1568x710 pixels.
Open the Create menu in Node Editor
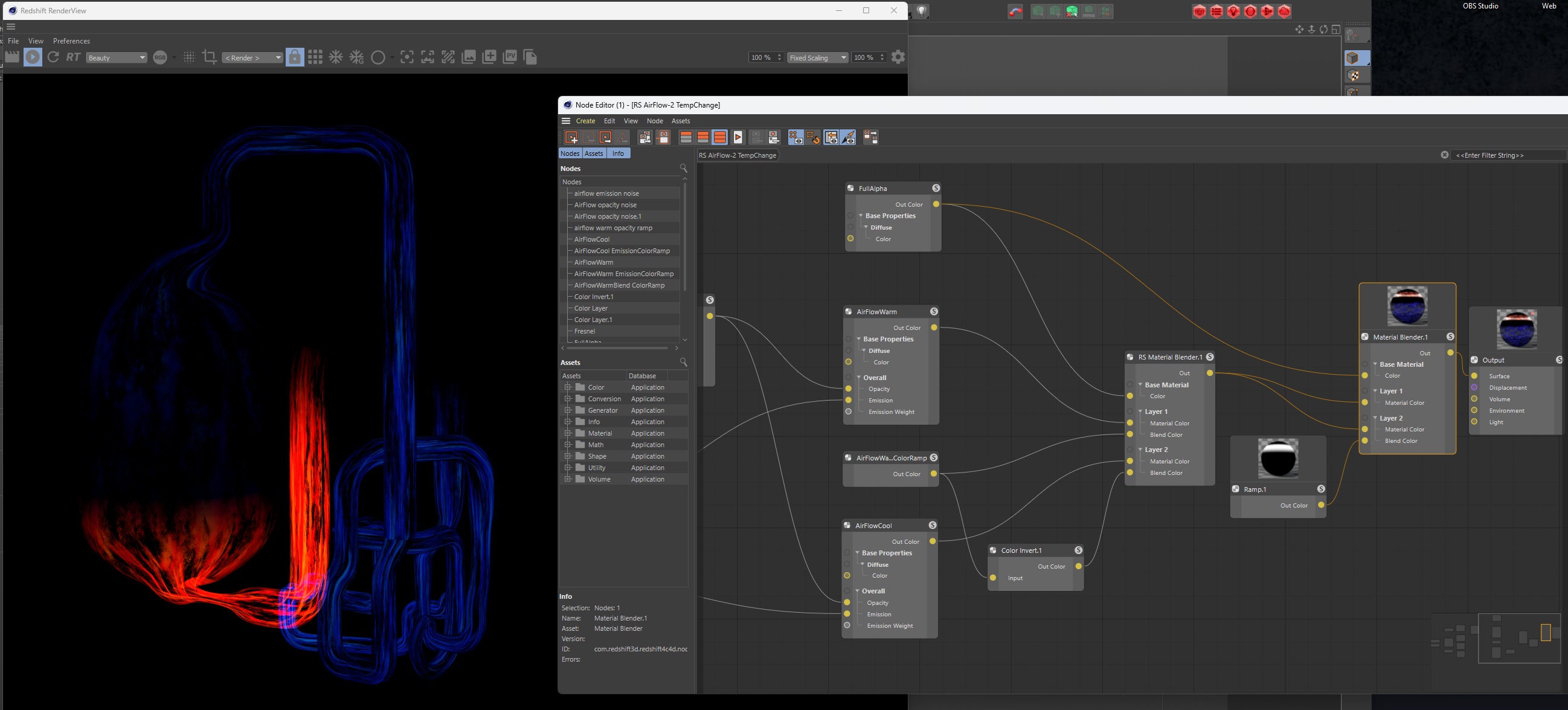(585, 121)
